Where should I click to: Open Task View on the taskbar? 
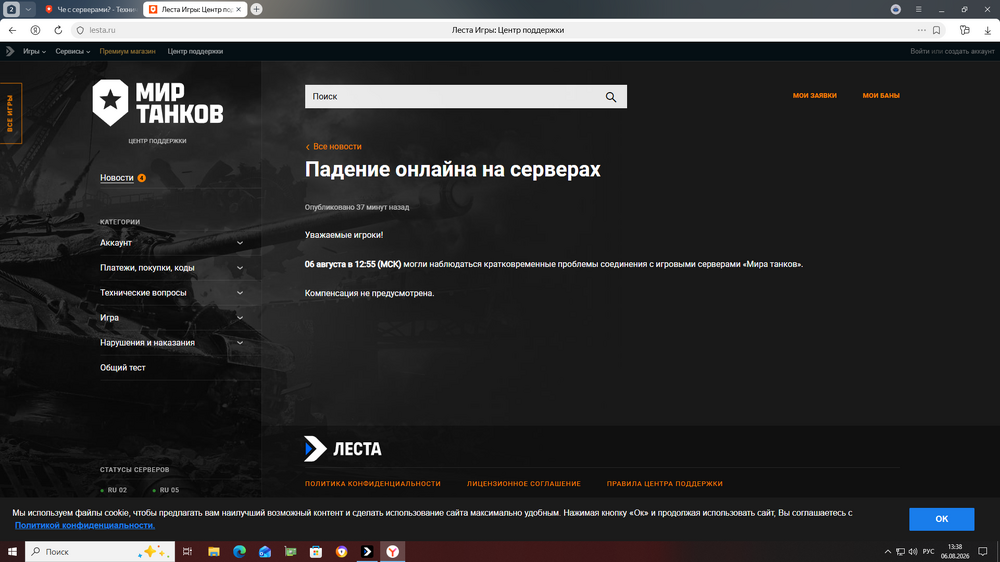(188, 551)
